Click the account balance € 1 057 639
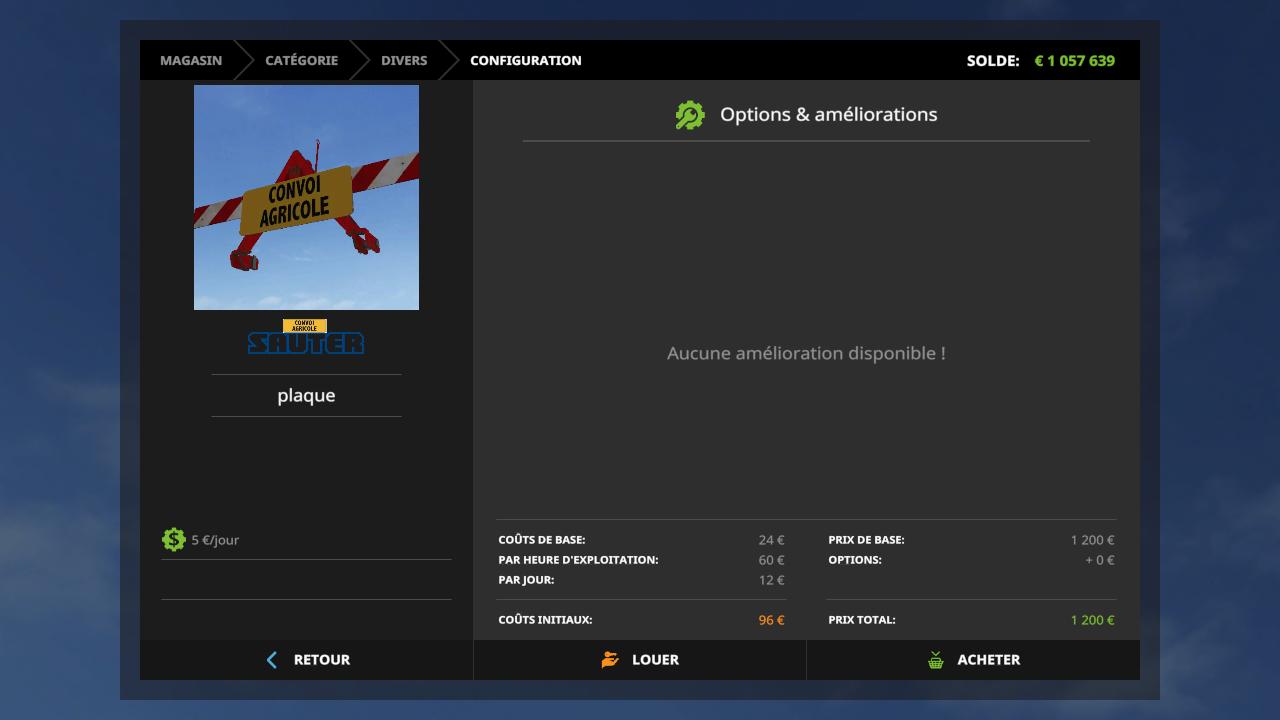Image resolution: width=1280 pixels, height=720 pixels. [1074, 61]
